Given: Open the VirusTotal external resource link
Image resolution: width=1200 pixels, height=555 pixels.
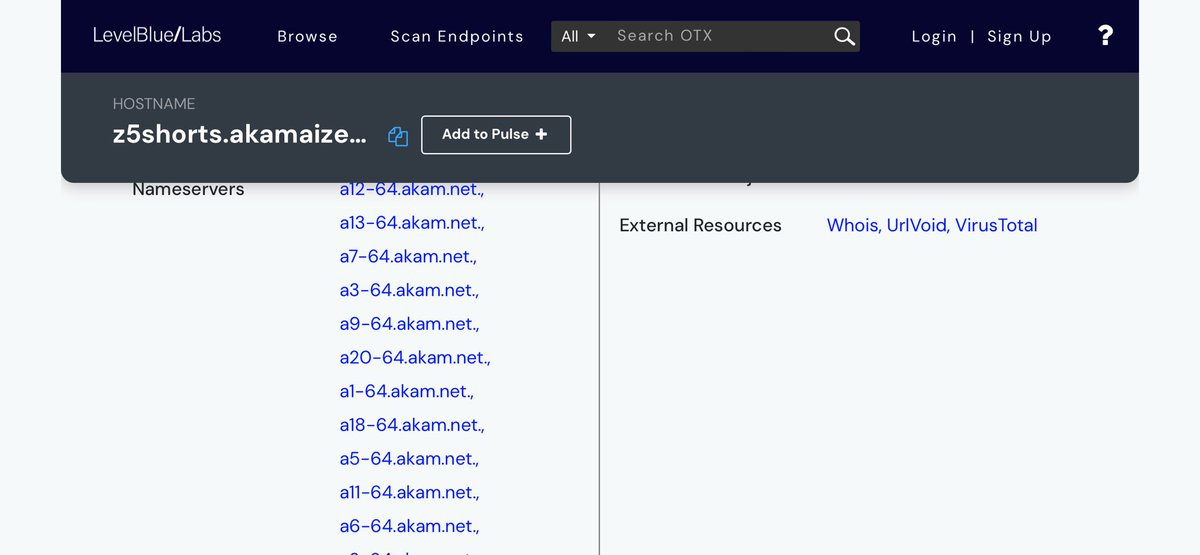Looking at the screenshot, I should (996, 225).
